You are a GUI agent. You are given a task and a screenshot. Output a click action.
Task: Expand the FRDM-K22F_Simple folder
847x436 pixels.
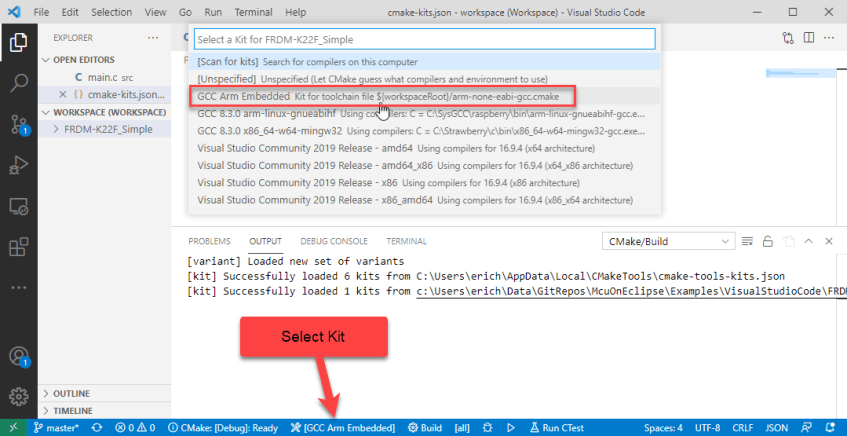(x=108, y=129)
